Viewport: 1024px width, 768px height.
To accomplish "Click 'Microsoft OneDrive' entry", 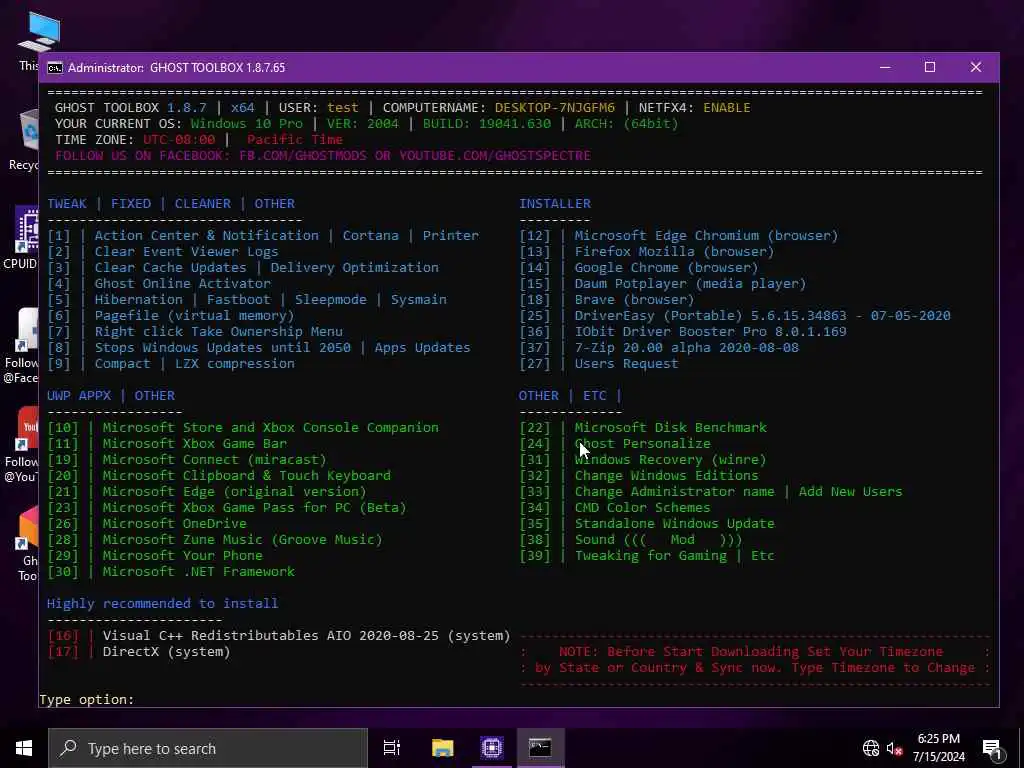I will point(174,524).
